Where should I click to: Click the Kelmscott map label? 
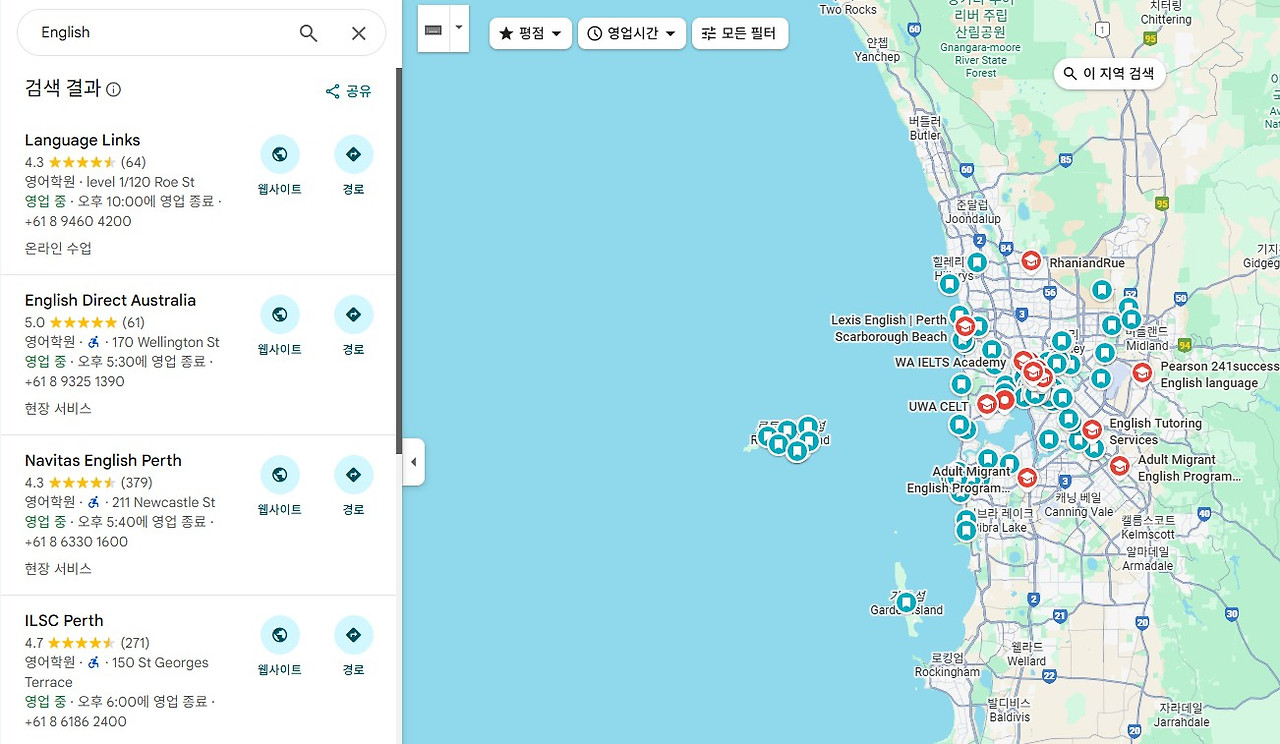pos(1148,535)
